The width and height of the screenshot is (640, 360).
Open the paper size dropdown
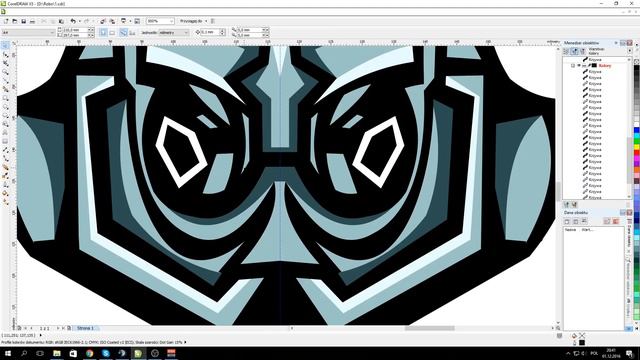click(52, 32)
